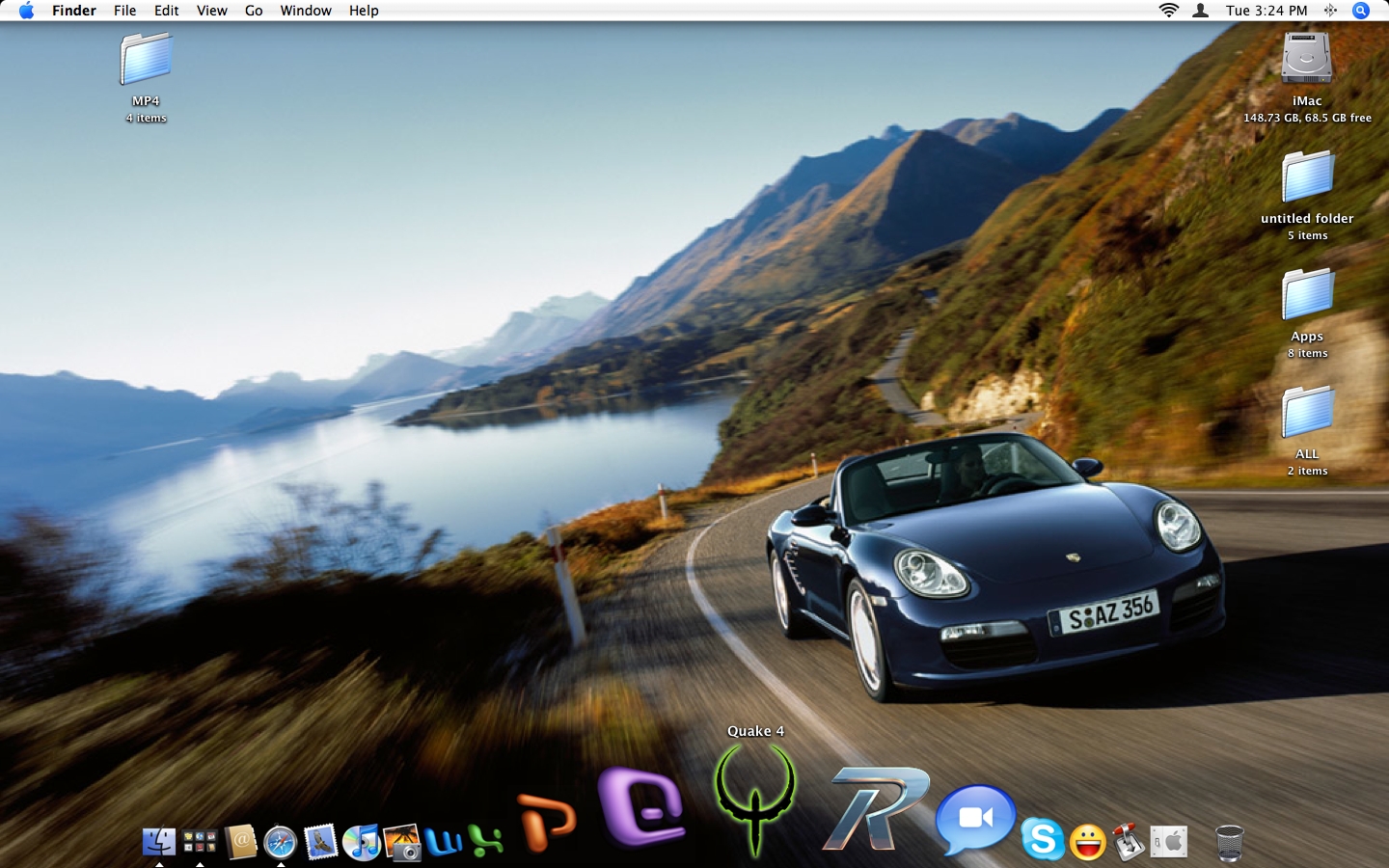
Task: Open the Trash in the dock
Action: tap(1229, 842)
